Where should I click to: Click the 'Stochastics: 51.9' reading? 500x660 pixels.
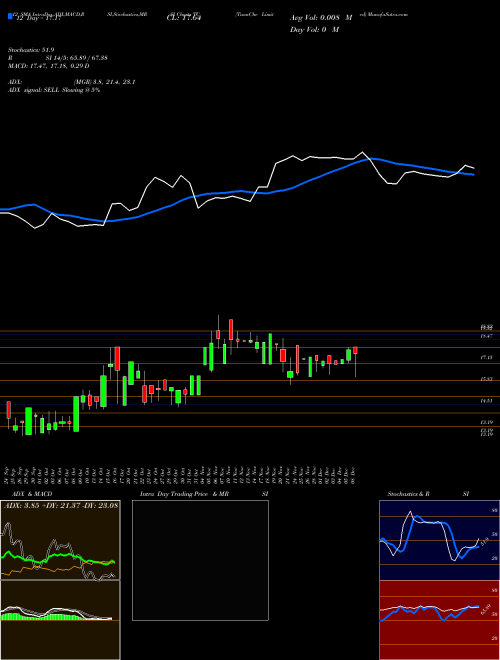click(x=31, y=50)
